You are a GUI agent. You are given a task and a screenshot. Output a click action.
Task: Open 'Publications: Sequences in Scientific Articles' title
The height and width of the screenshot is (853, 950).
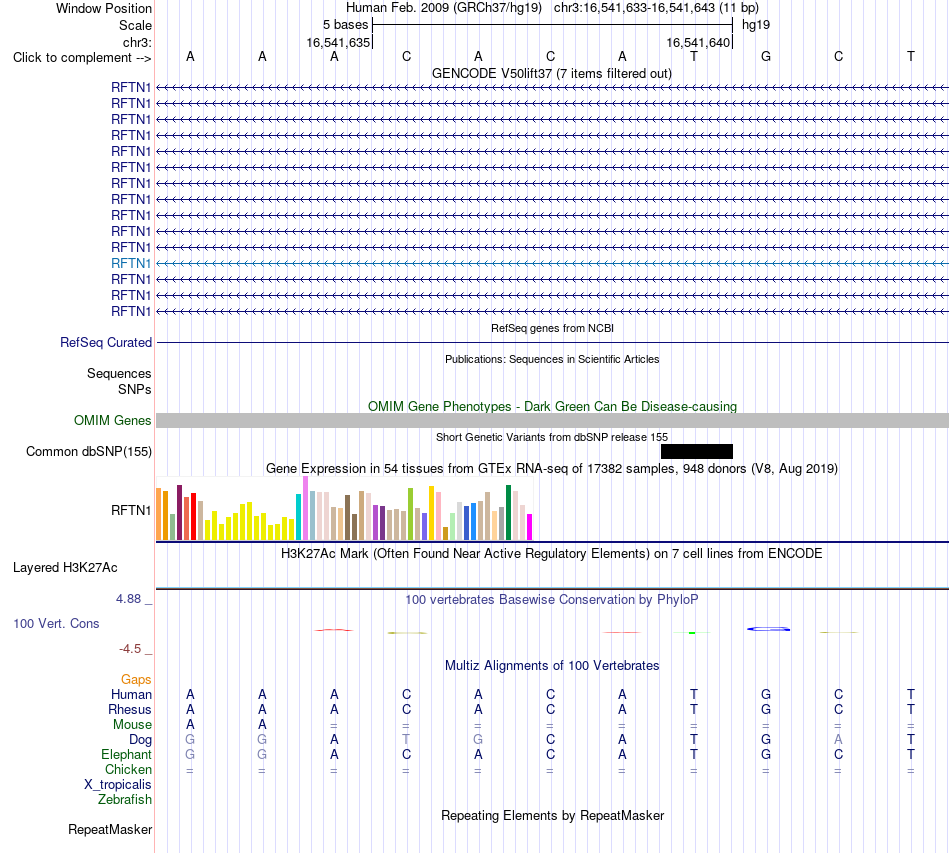552,359
